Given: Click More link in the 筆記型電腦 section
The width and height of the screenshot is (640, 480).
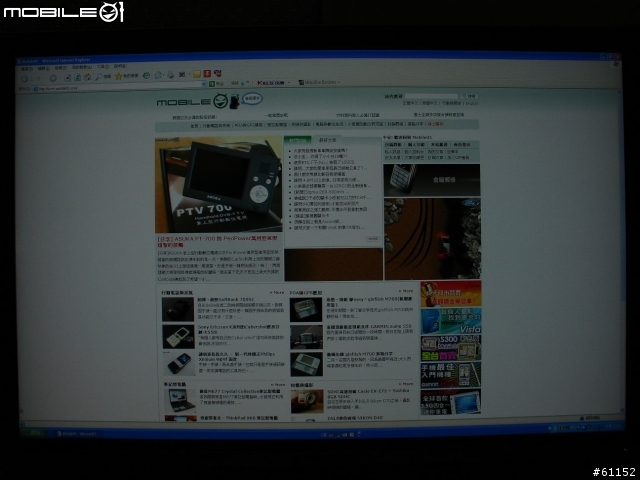Looking at the screenshot, I should tap(278, 384).
